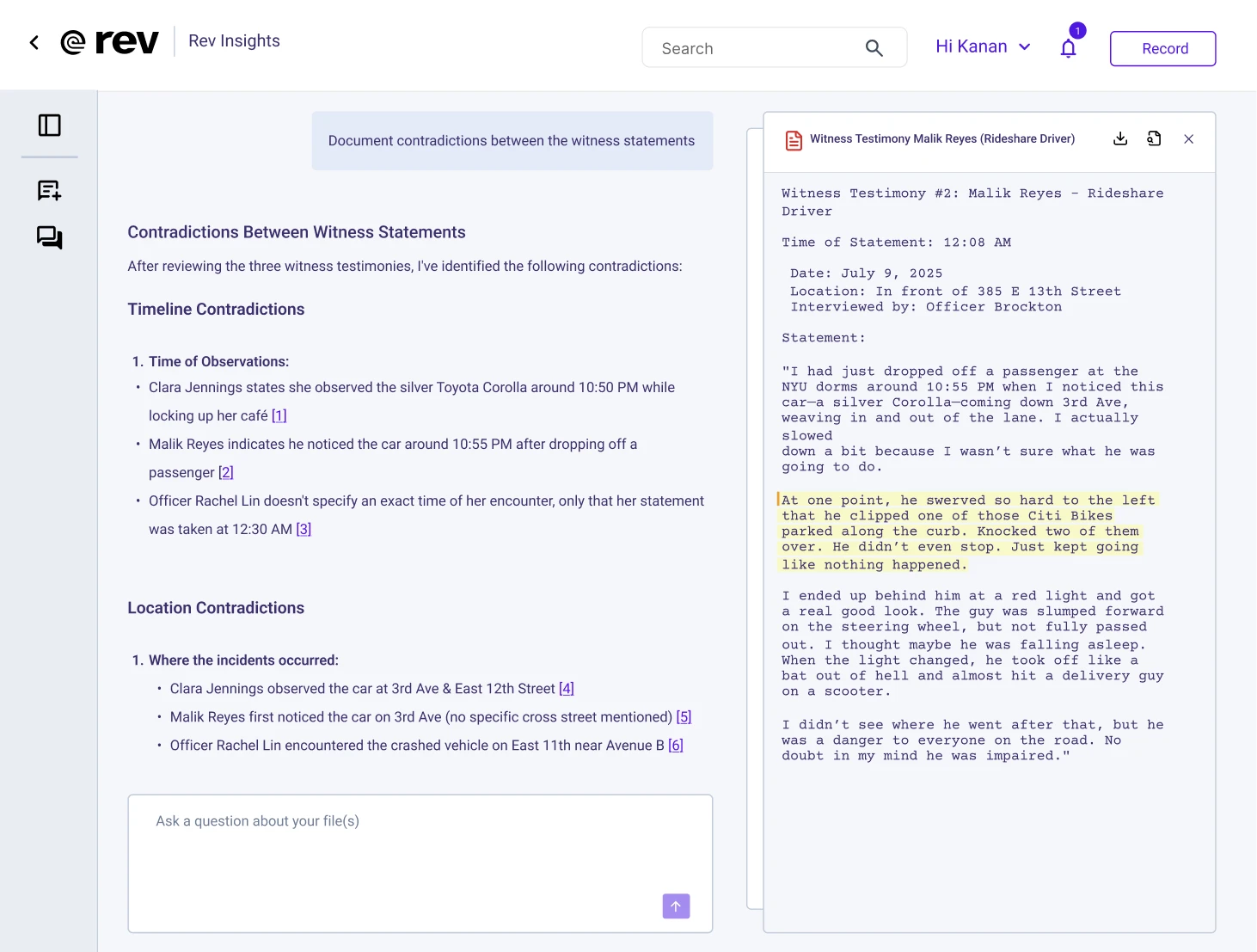Viewport: 1257px width, 952px height.
Task: Click the back arrow next to the logo
Action: point(34,41)
